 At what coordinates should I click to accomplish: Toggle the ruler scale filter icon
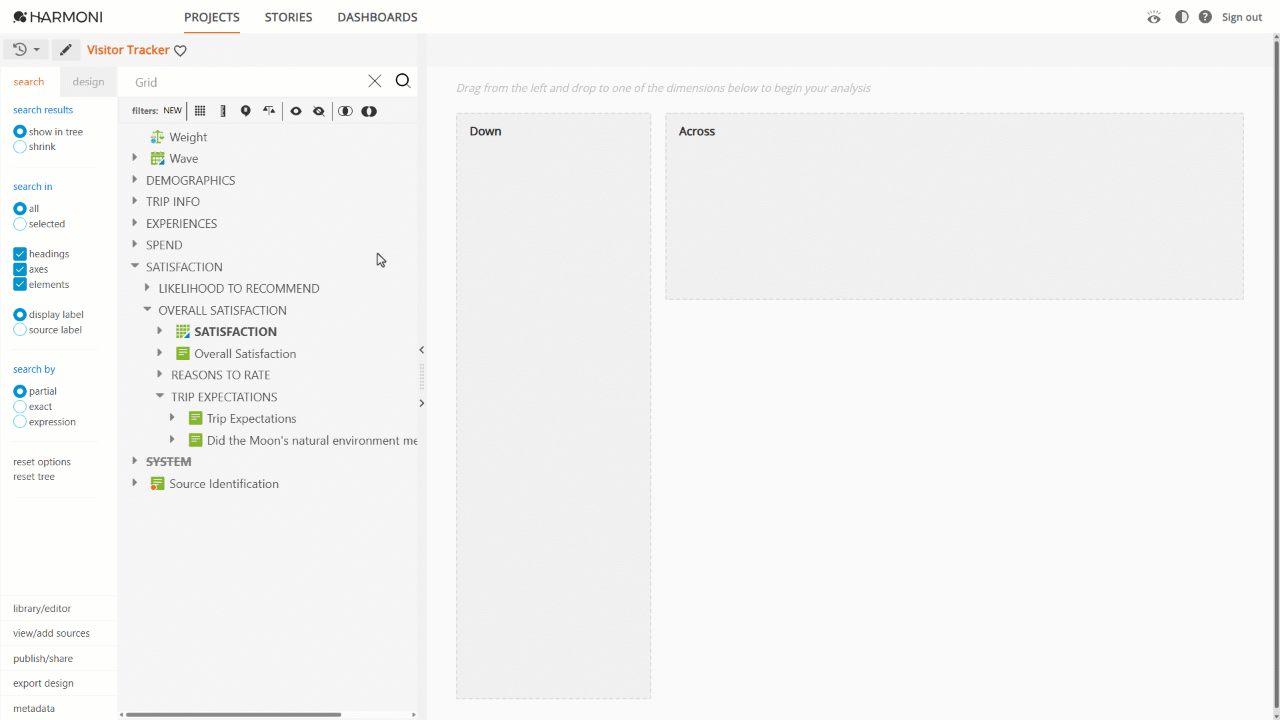point(223,111)
